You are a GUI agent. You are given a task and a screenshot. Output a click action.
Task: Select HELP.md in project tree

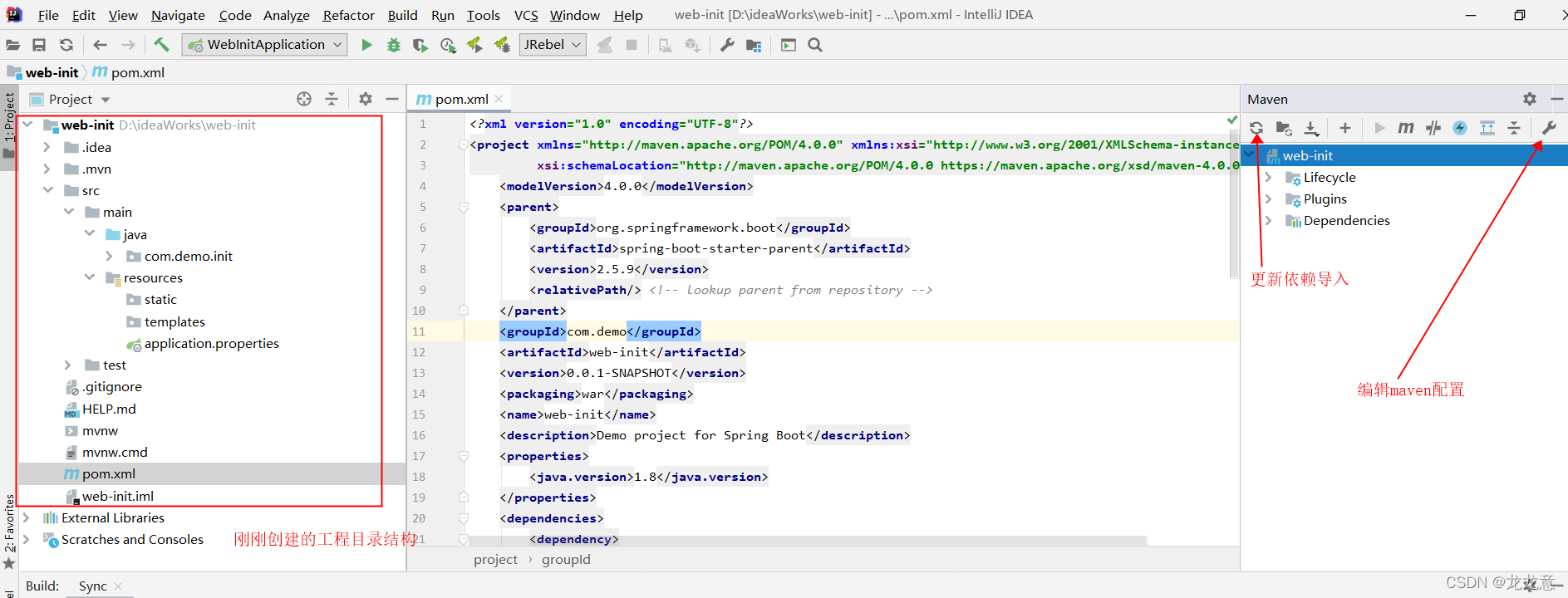(x=109, y=409)
